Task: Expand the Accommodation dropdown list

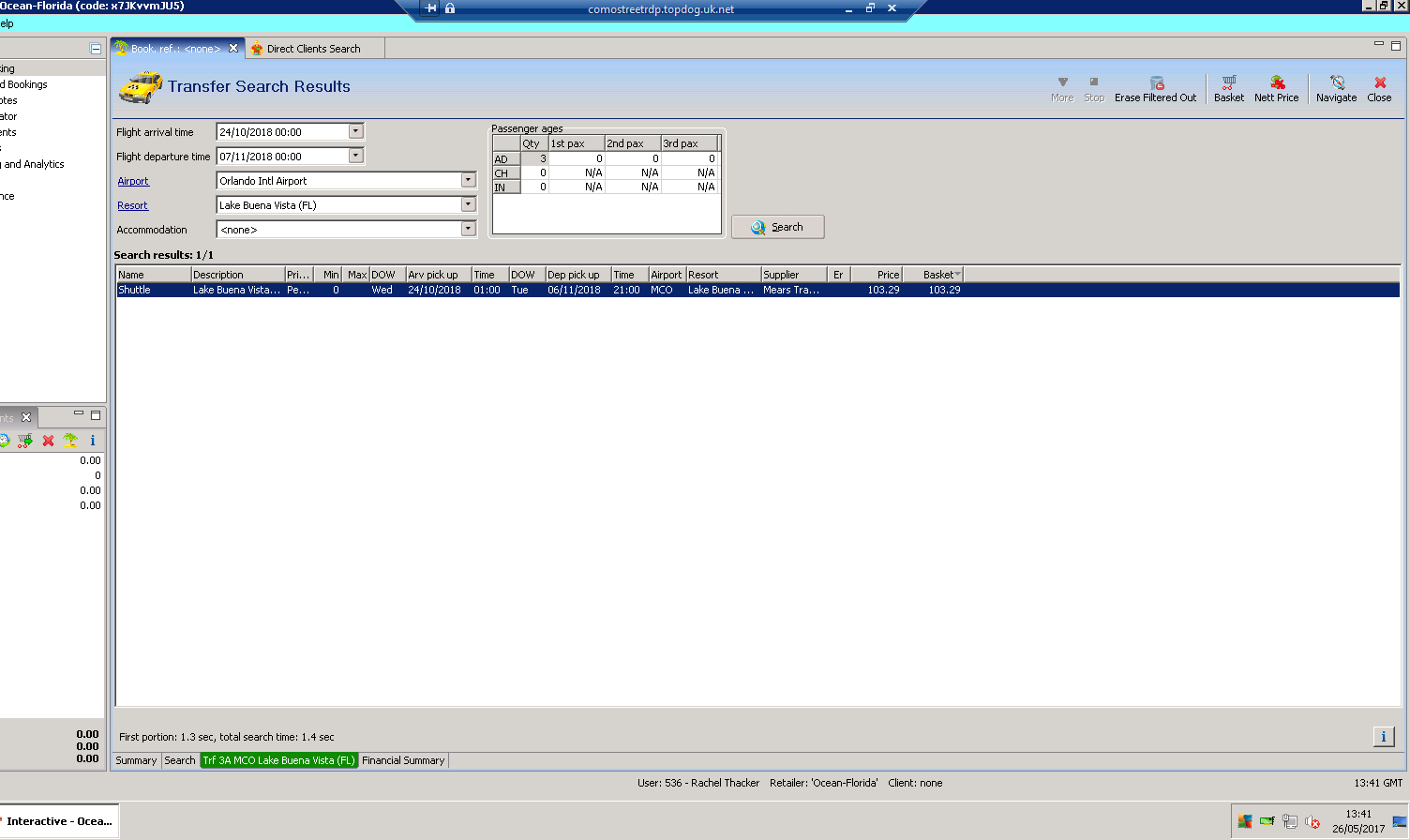Action: [469, 229]
